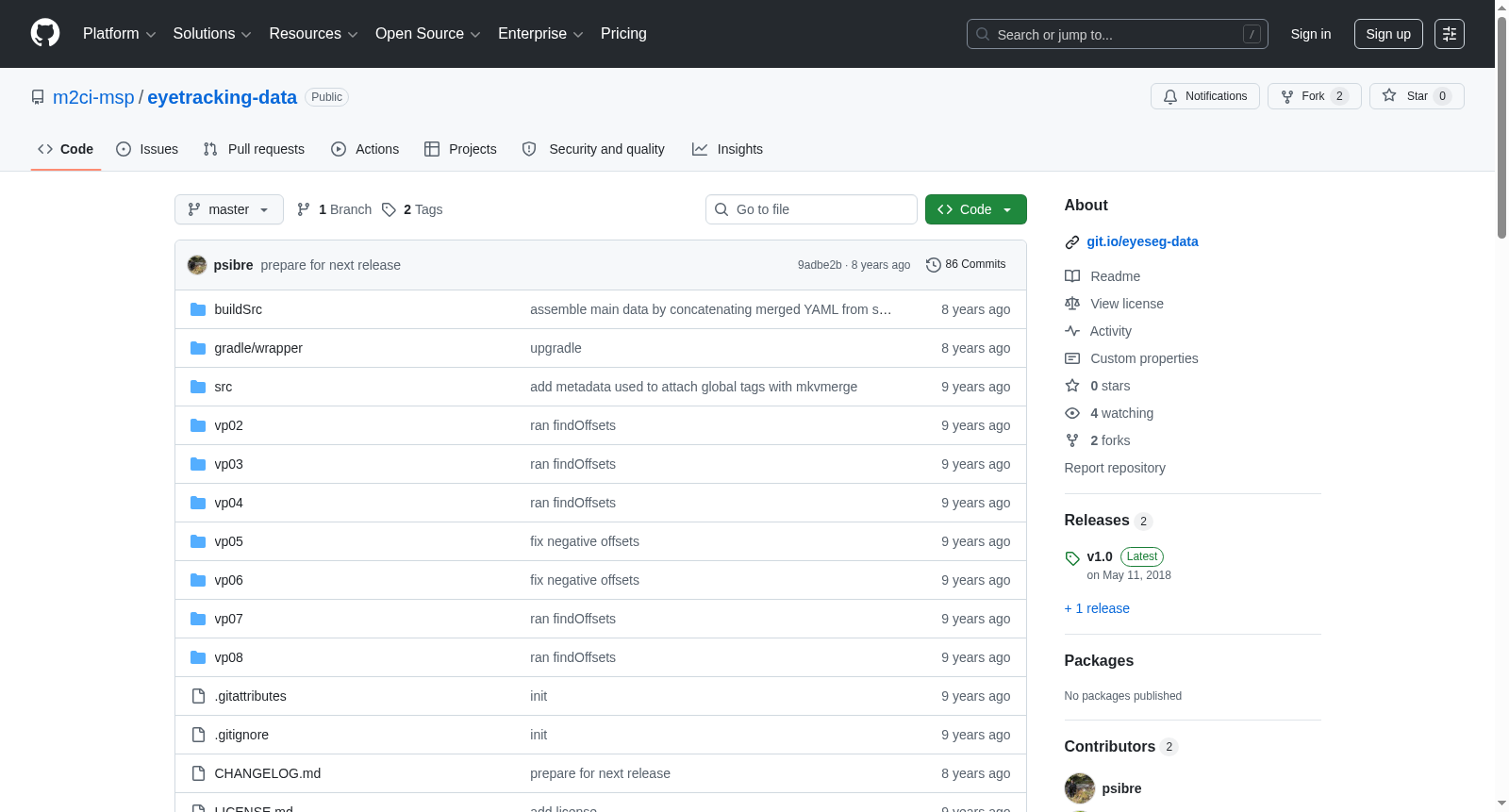
Task: Open the Resources dropdown menu
Action: 313,34
